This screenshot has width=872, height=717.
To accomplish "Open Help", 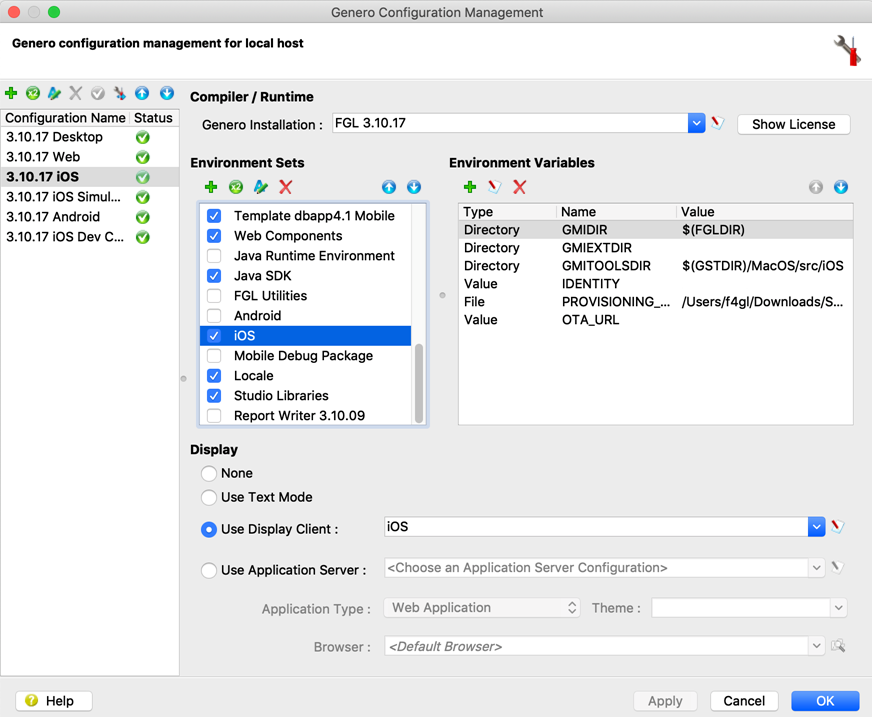I will (54, 700).
